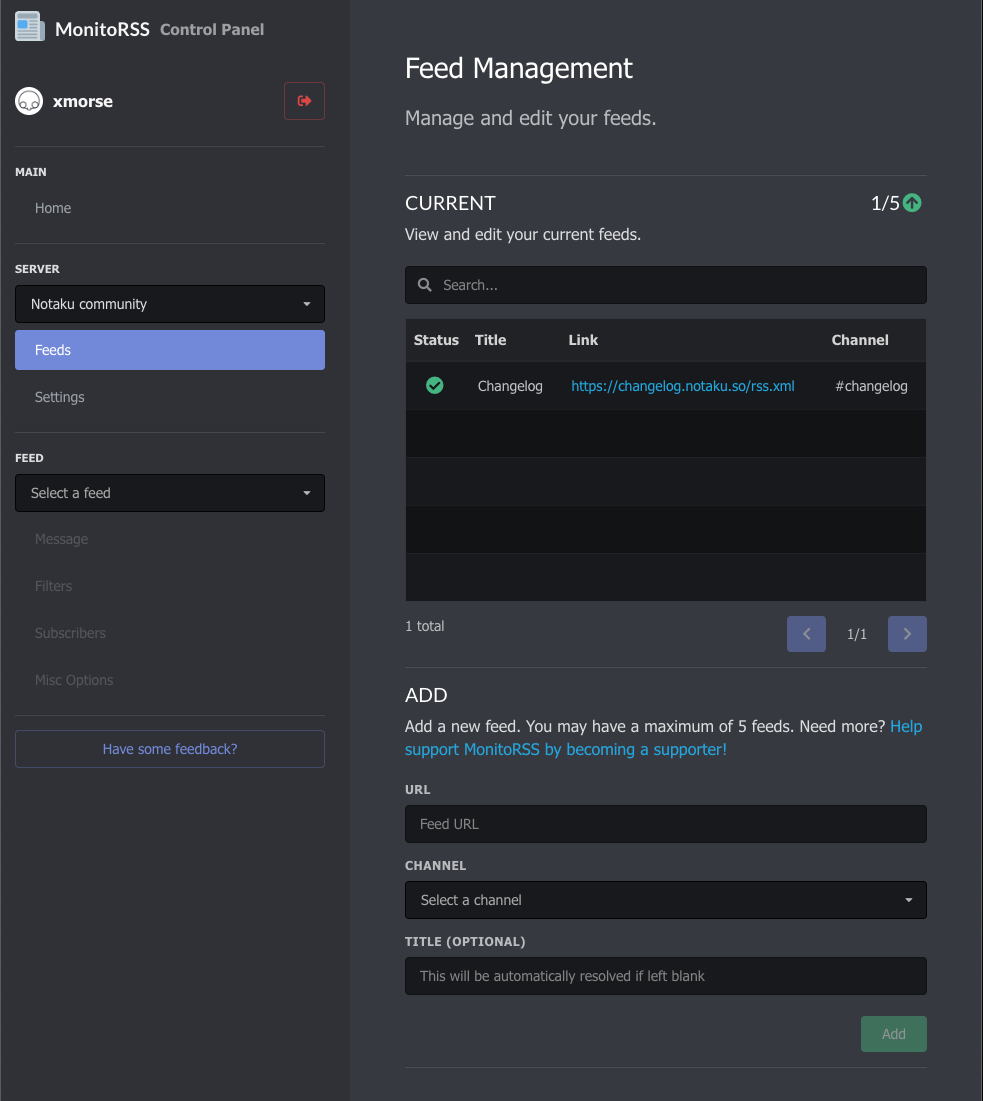Navigate to Home in the sidebar
This screenshot has width=983, height=1101.
(52, 208)
